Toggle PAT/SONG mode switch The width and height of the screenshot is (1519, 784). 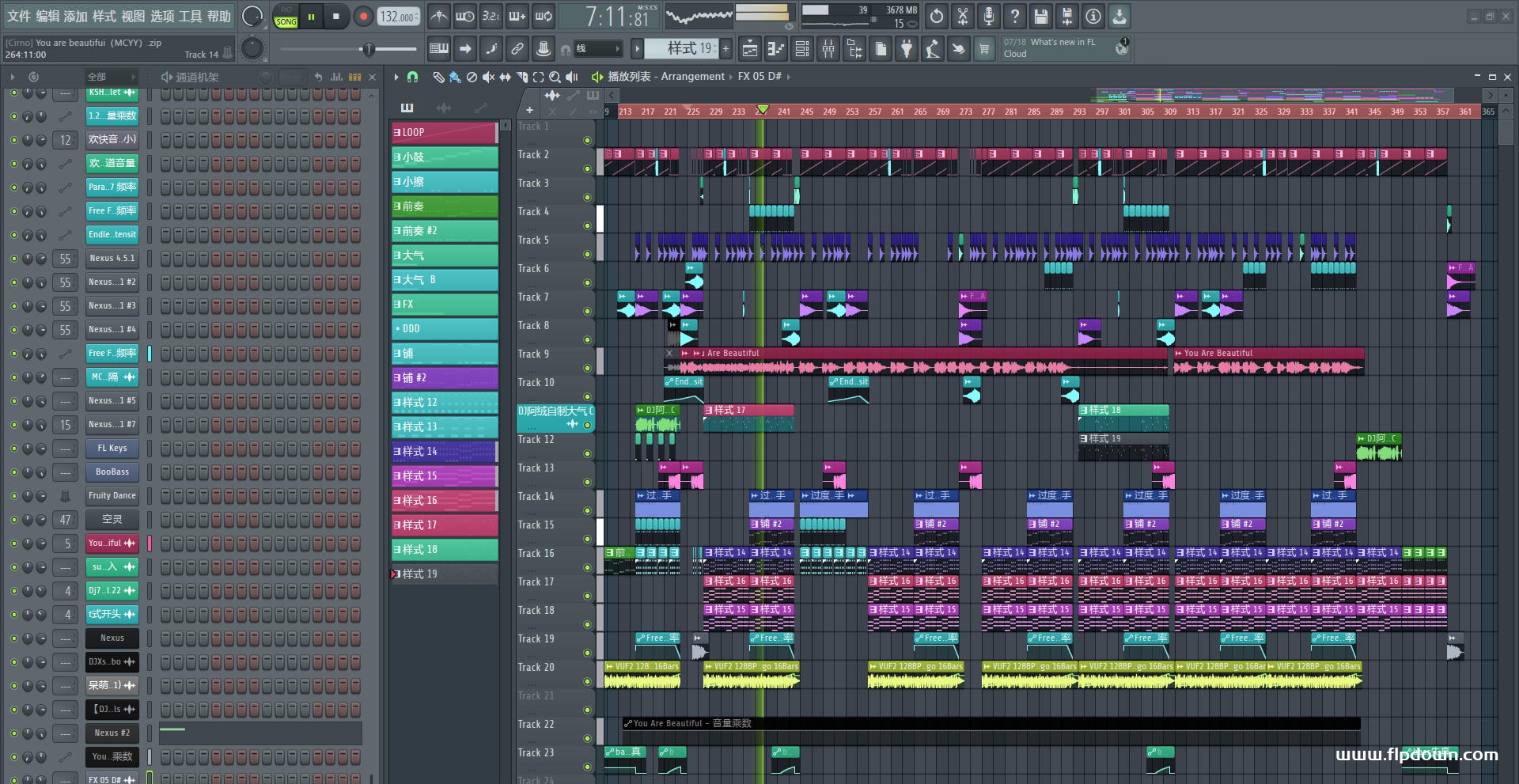pos(286,17)
